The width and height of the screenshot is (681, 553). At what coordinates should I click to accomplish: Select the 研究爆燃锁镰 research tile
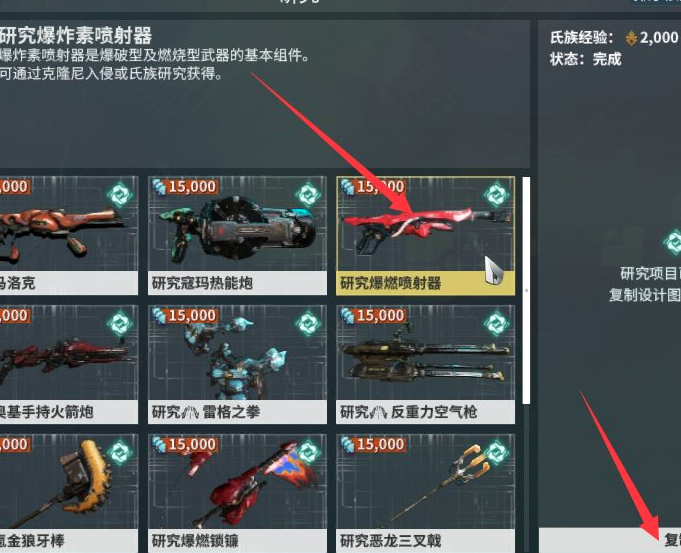(x=237, y=493)
